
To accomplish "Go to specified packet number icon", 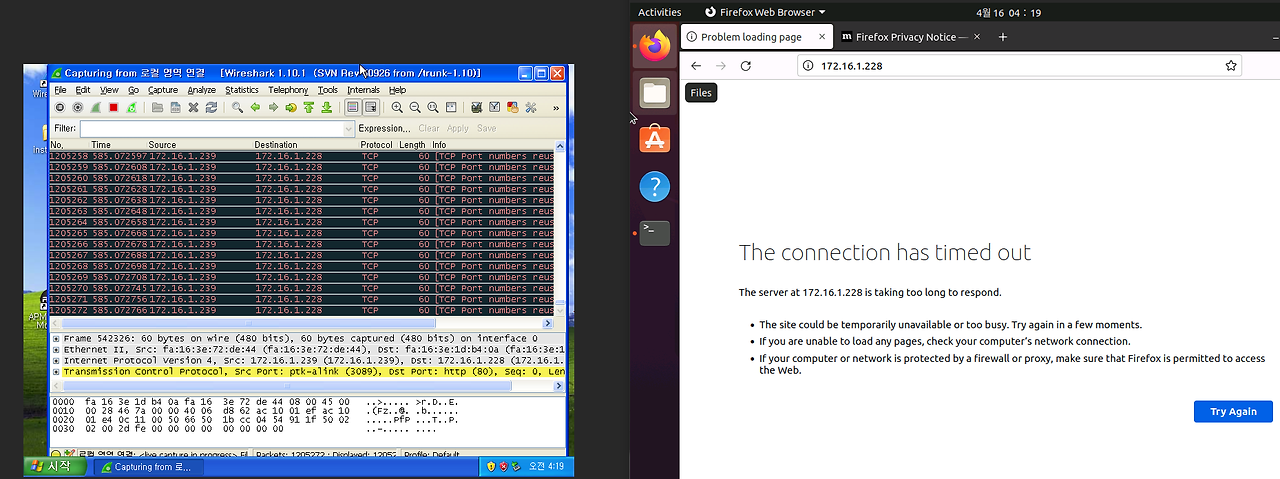I will click(291, 107).
